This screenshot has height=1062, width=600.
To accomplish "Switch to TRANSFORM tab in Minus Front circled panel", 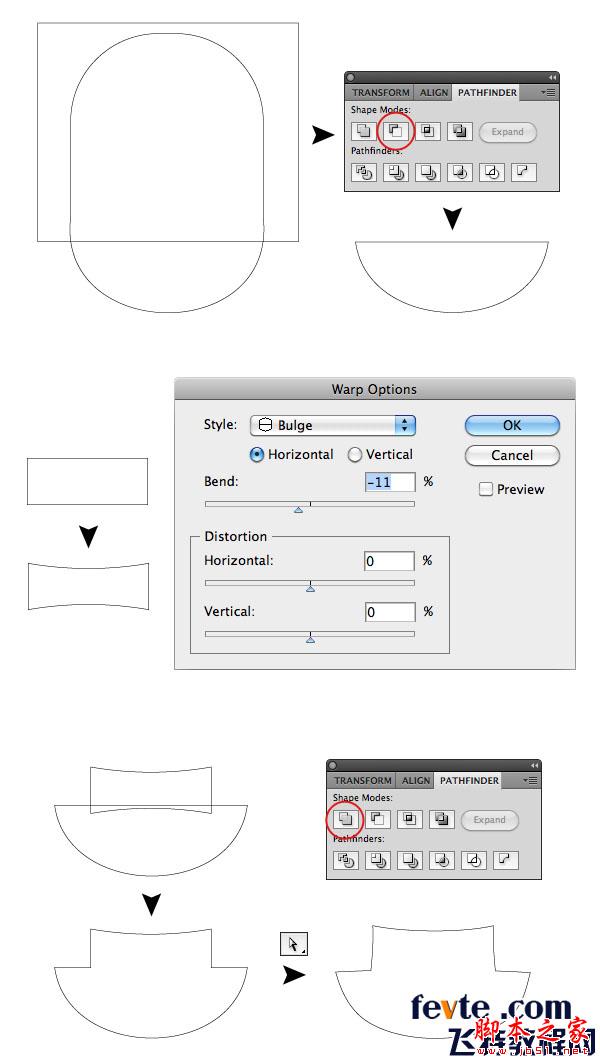I will click(381, 92).
